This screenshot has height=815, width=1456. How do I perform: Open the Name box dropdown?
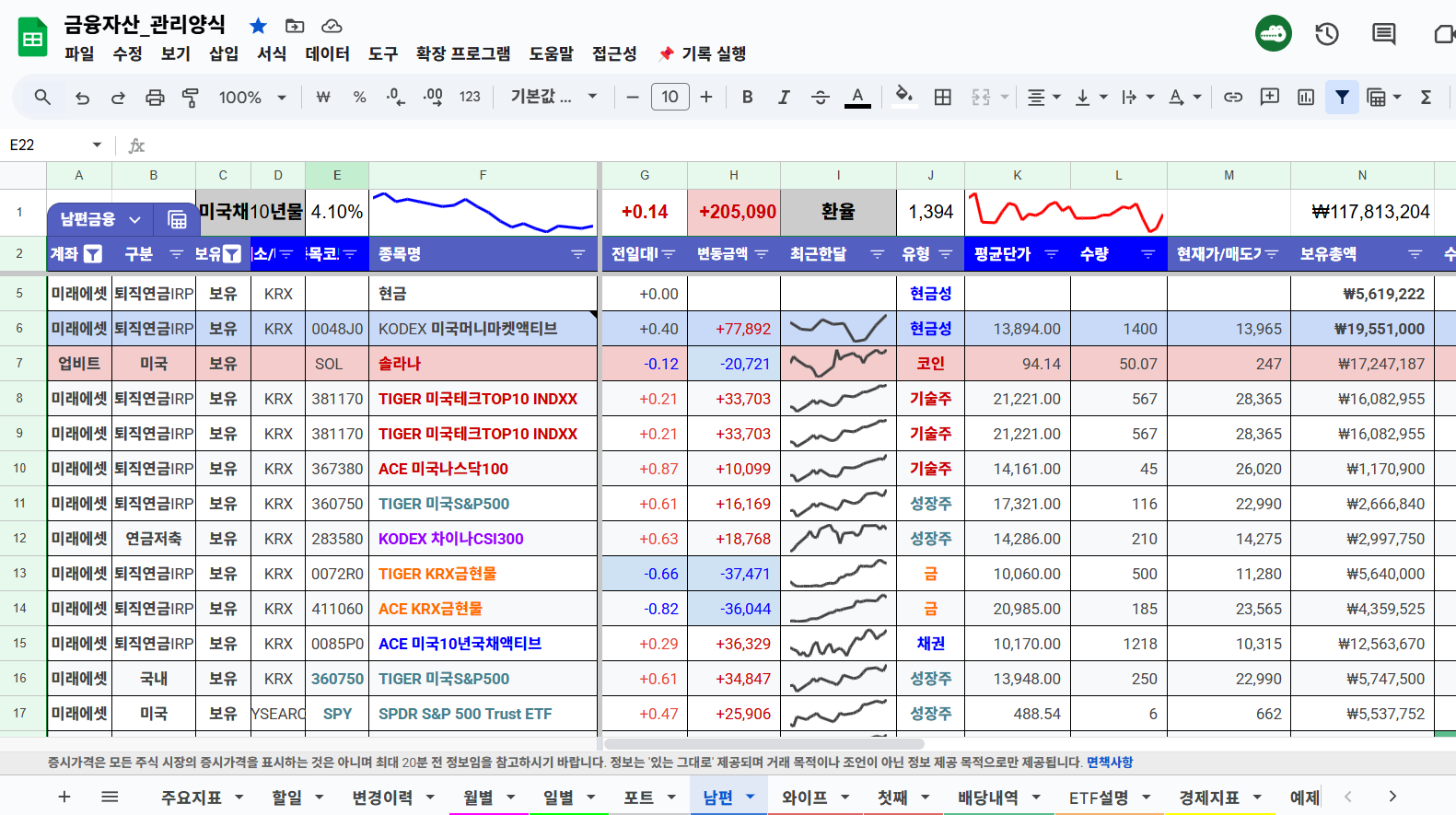click(97, 145)
